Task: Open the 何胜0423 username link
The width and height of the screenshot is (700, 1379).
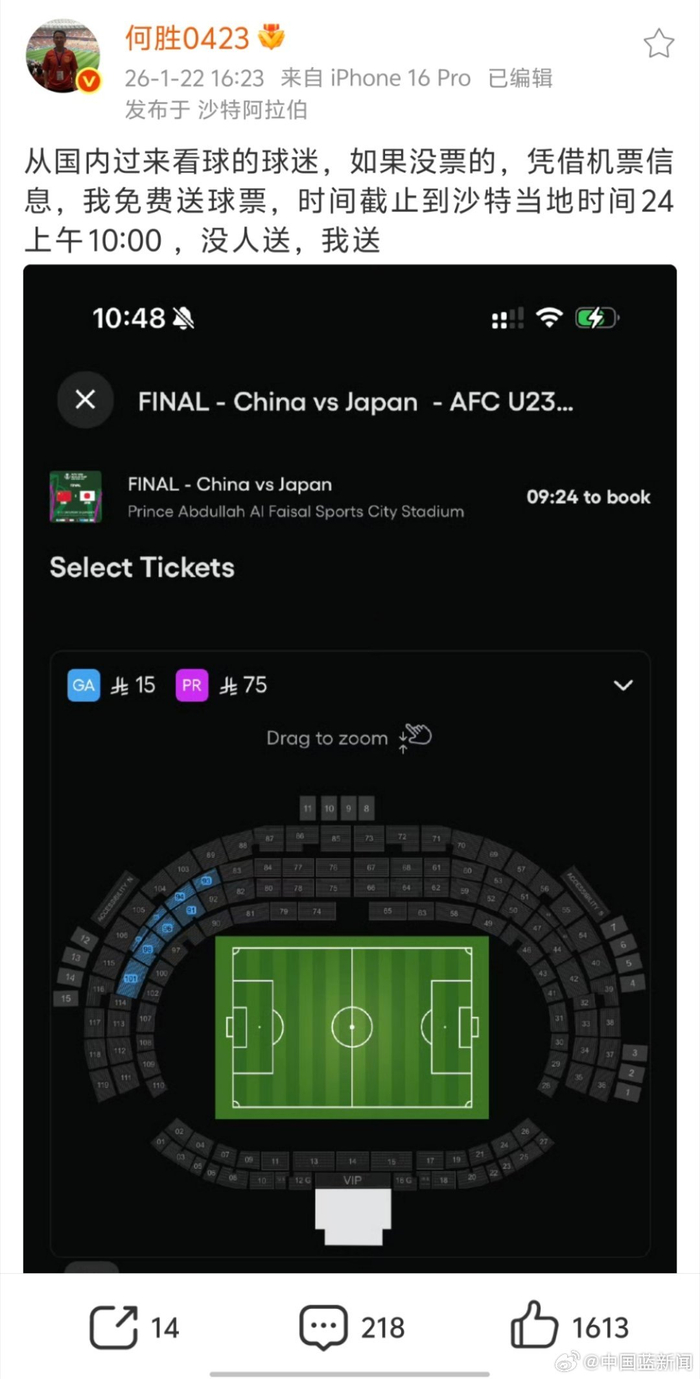Action: (186, 38)
